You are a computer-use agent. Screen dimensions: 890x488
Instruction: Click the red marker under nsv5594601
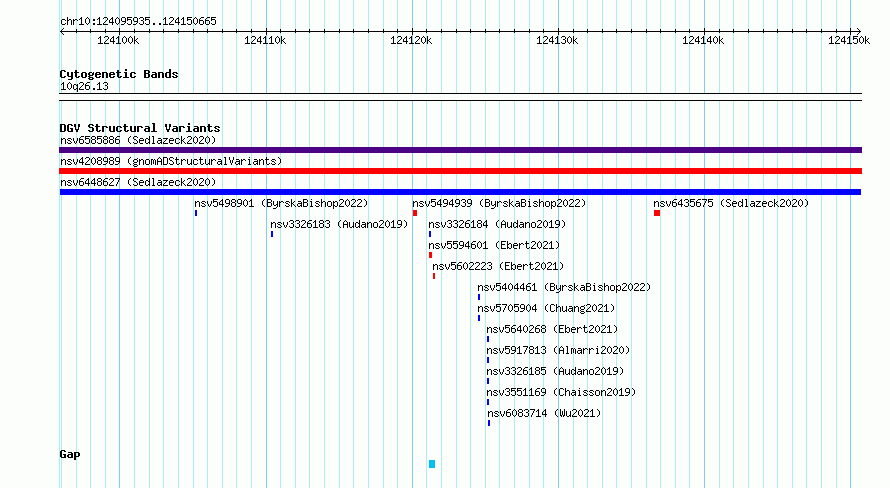coord(430,255)
